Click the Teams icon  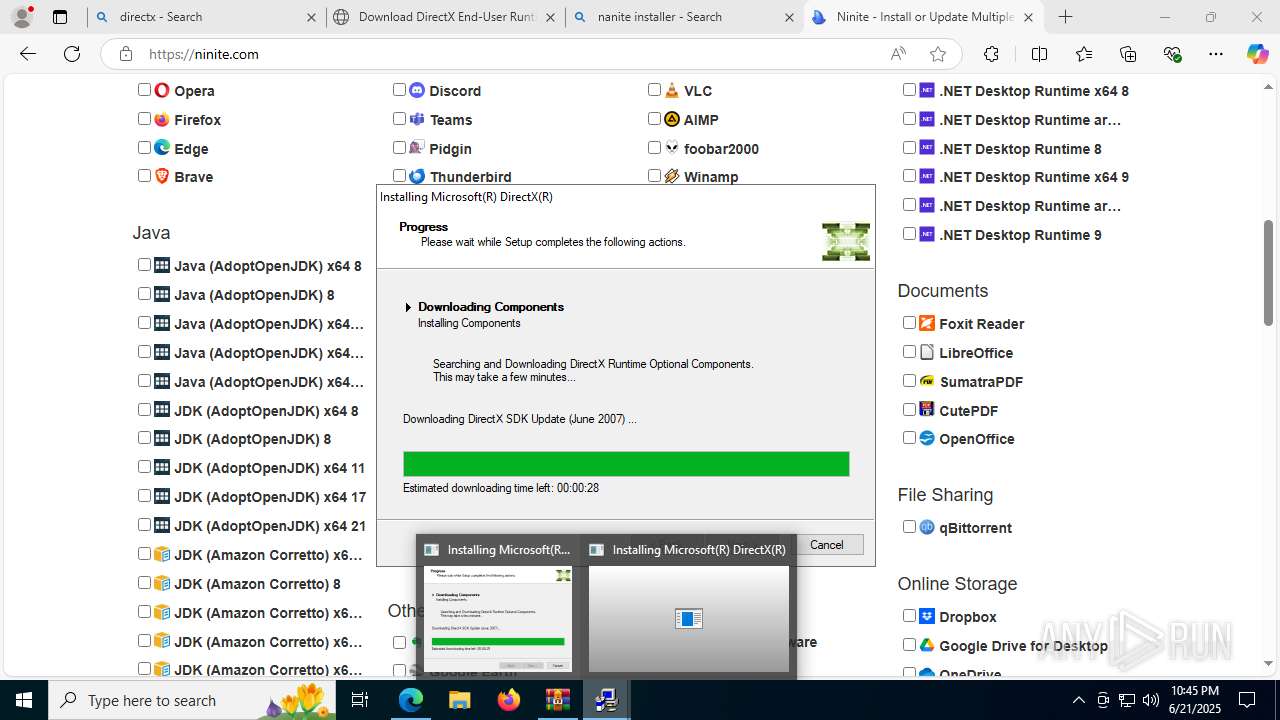(417, 119)
